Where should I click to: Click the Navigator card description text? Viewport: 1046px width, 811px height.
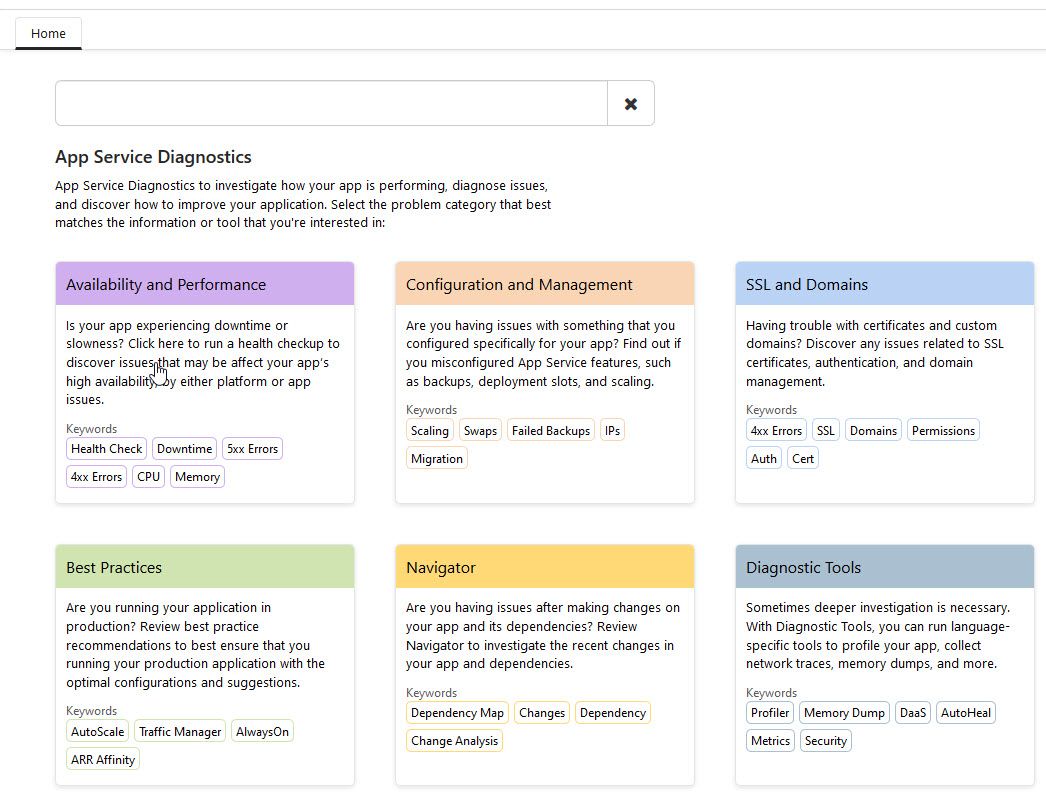(x=543, y=636)
